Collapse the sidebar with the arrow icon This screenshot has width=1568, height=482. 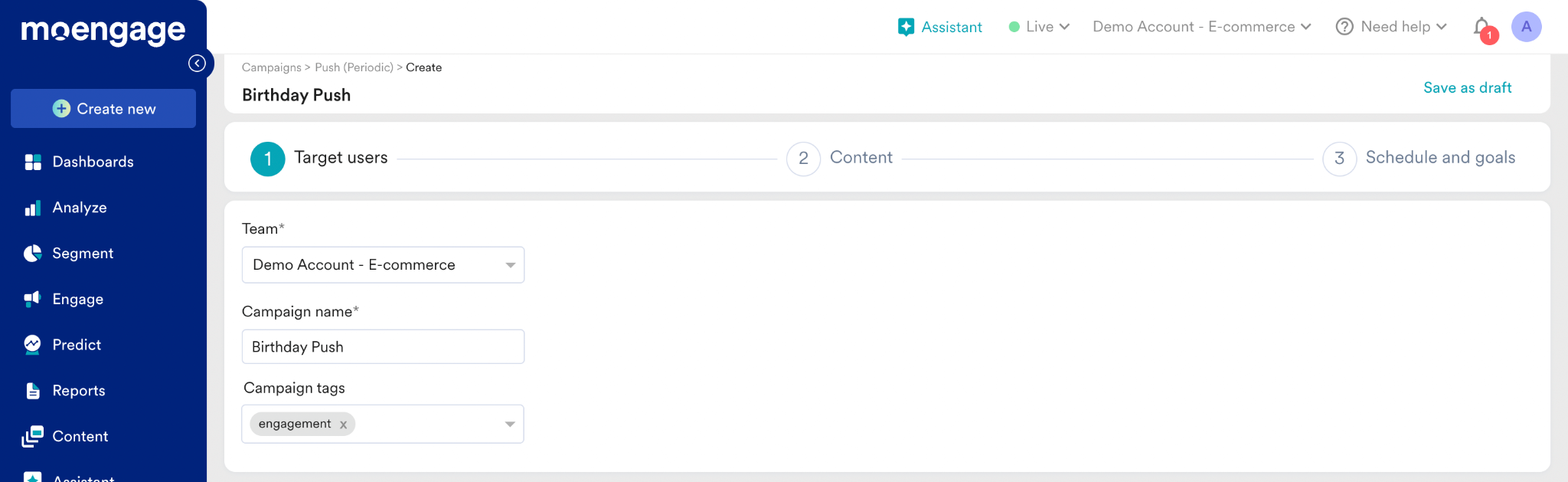(x=197, y=63)
